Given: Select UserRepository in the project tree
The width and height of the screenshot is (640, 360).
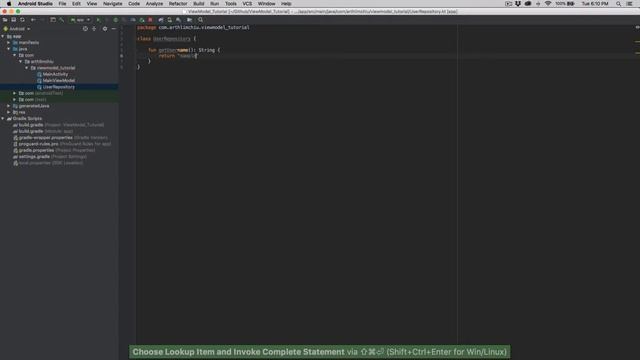Looking at the screenshot, I should [58, 87].
